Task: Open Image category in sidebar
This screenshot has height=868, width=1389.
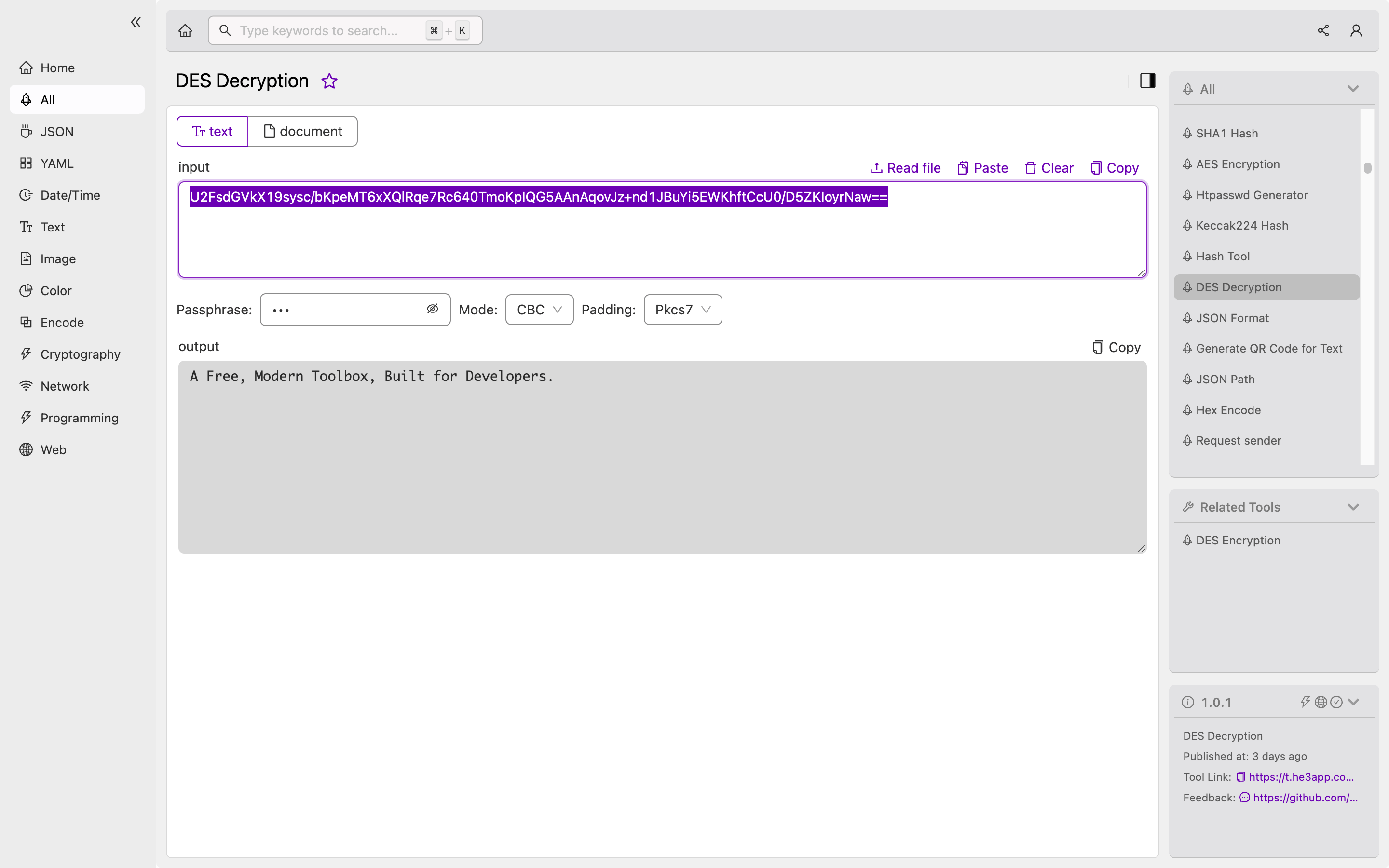Action: point(77,259)
